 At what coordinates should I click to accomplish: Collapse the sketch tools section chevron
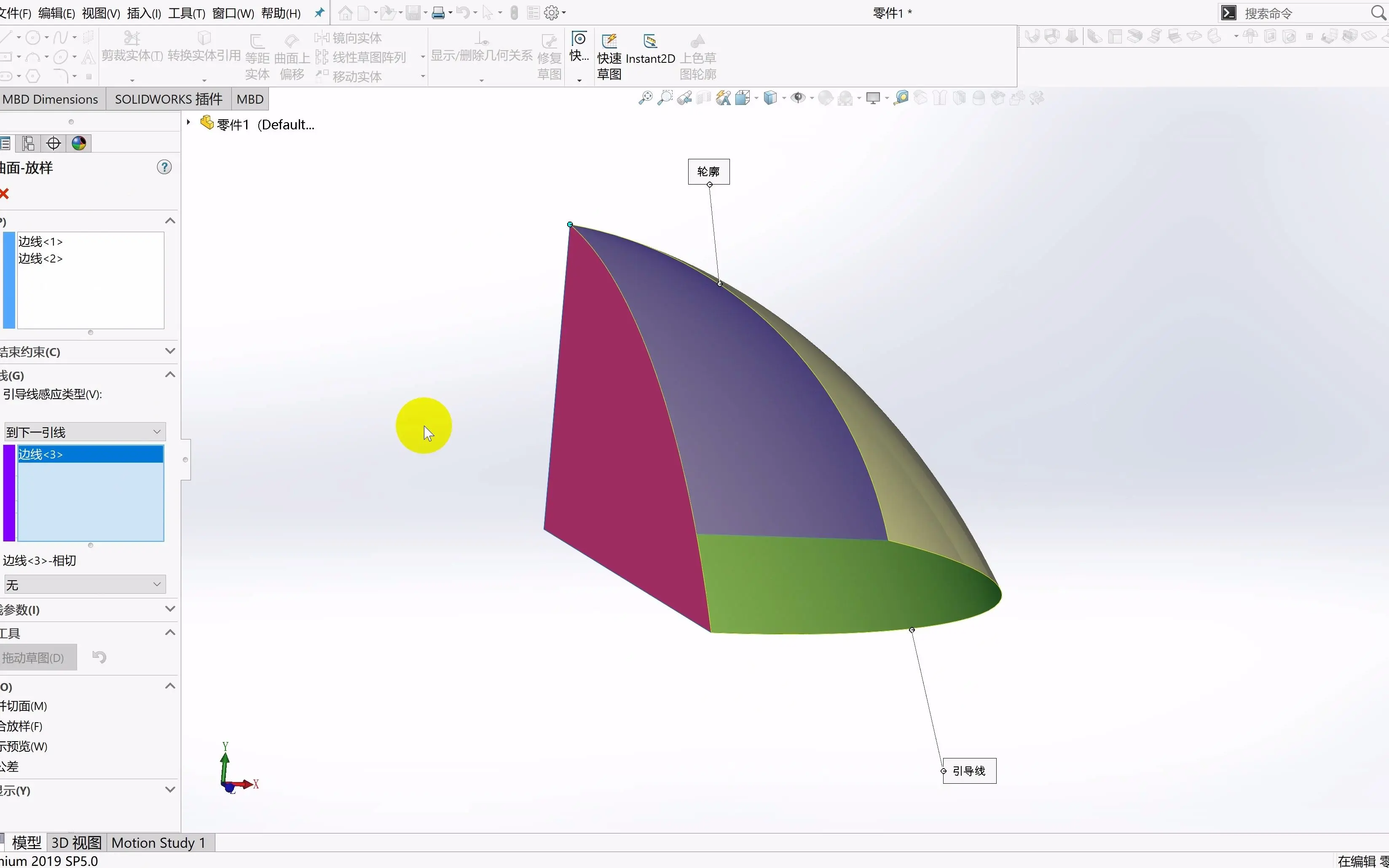(x=170, y=632)
